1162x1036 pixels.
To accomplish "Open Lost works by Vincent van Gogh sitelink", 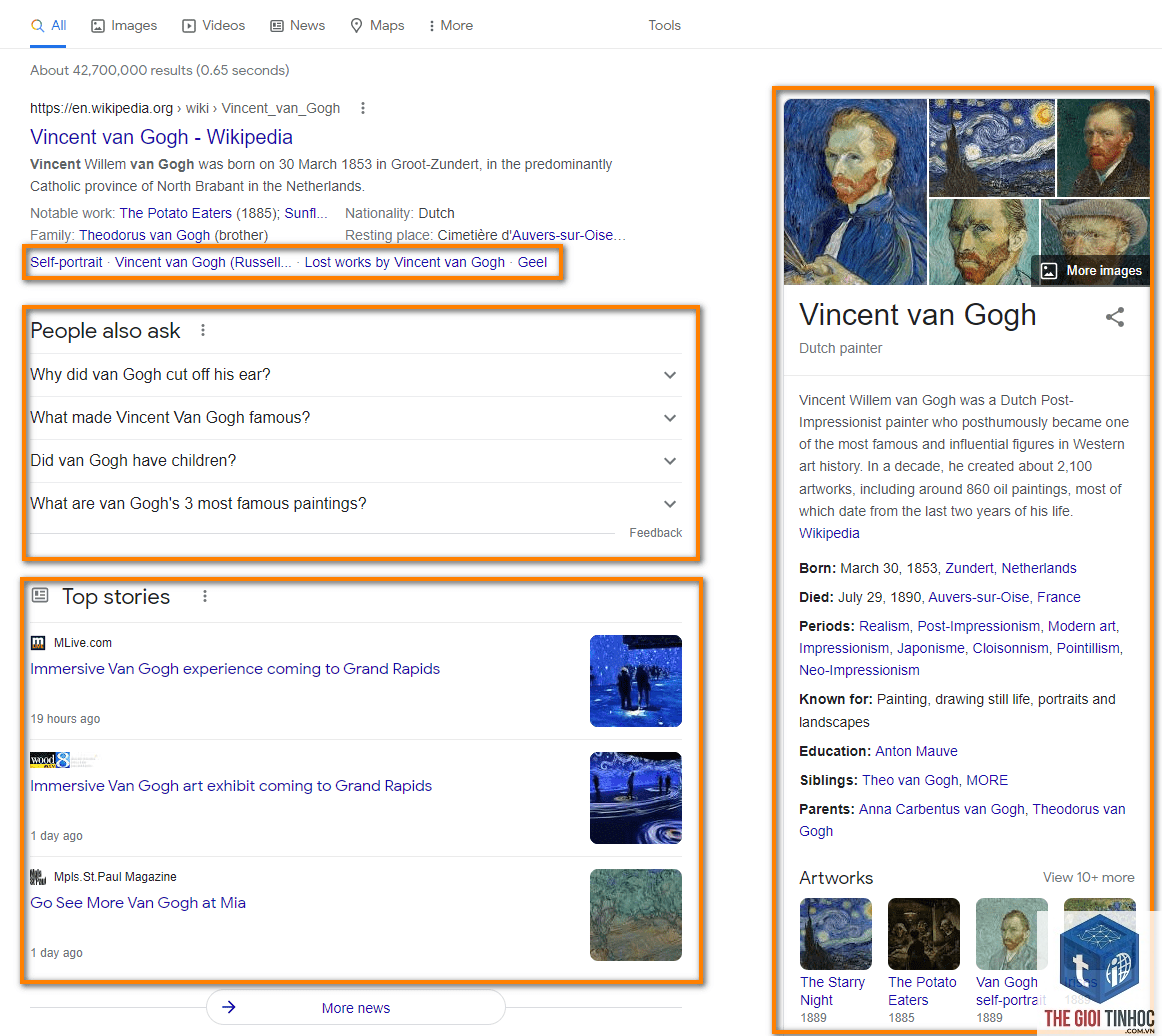I will pyautogui.click(x=405, y=262).
